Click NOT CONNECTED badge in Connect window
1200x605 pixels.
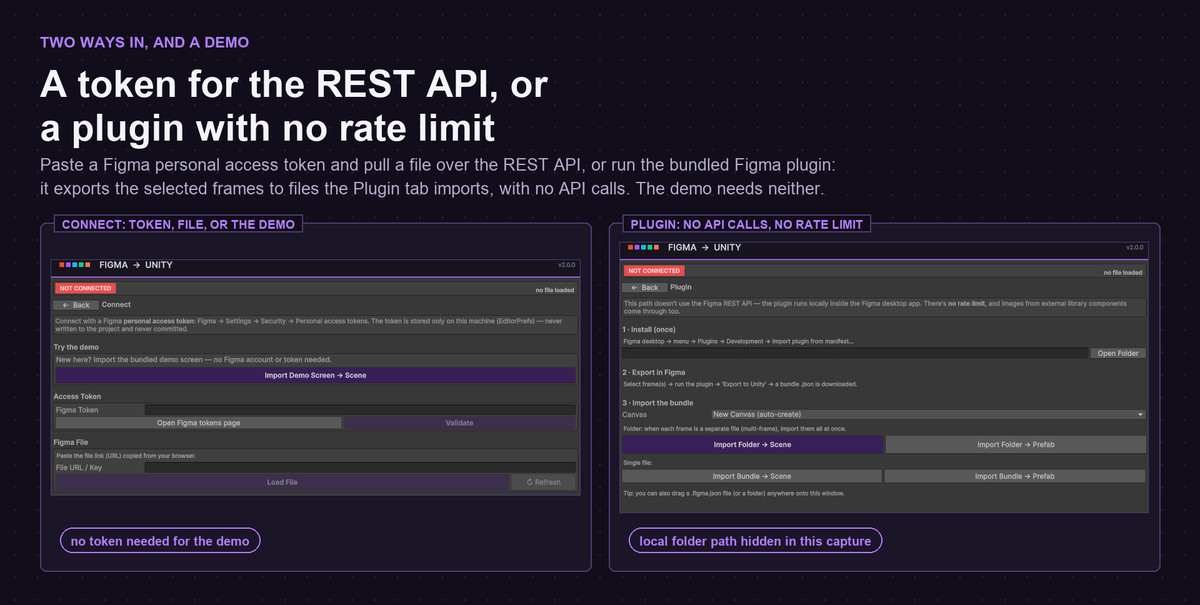pyautogui.click(x=85, y=288)
